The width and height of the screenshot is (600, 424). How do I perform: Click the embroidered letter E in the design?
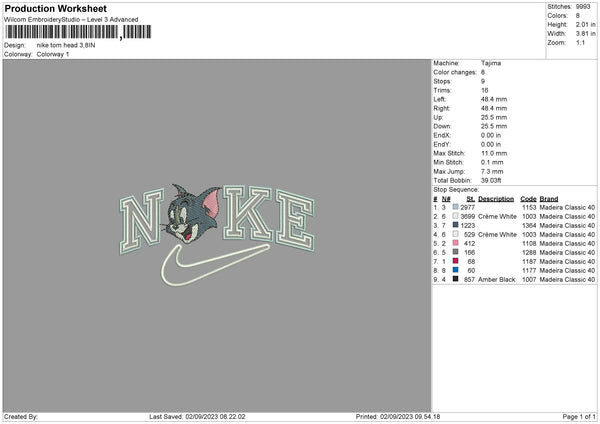[295, 221]
